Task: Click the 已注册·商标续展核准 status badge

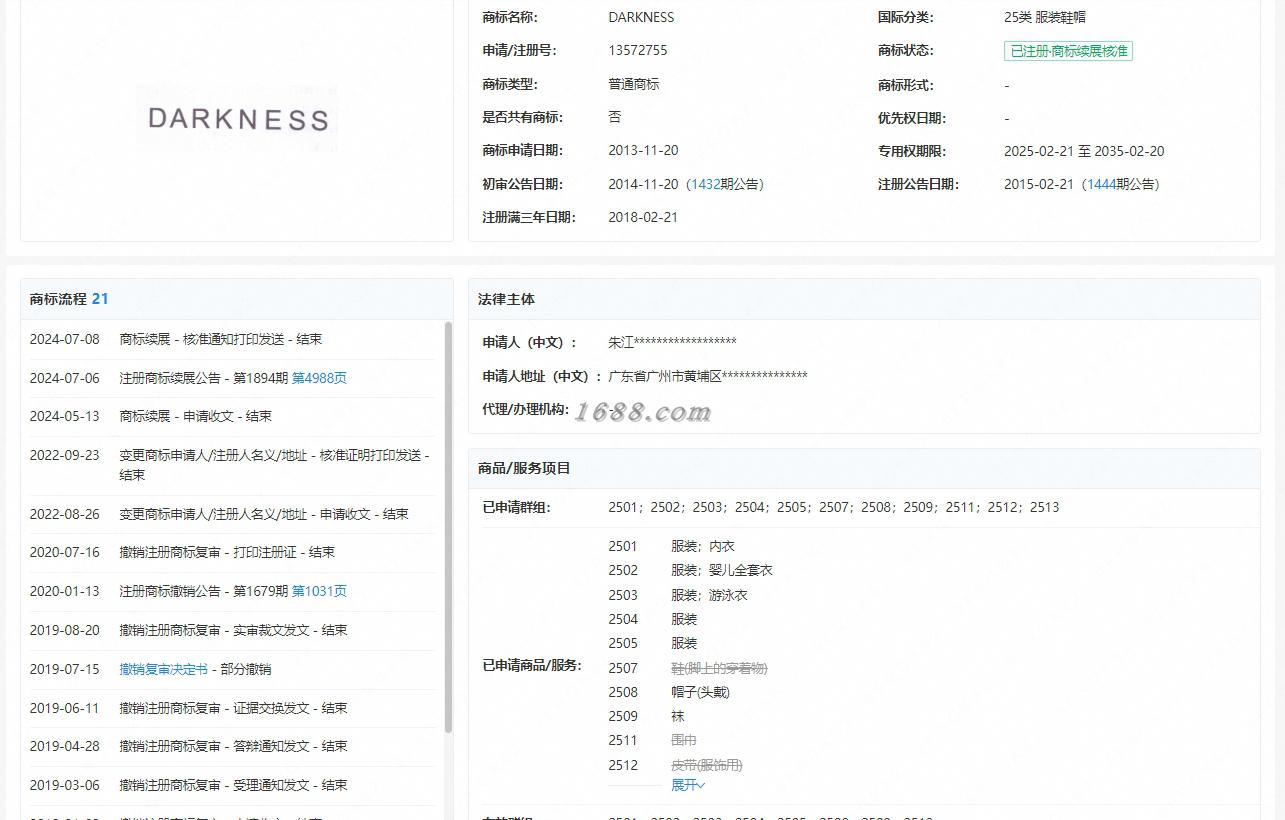Action: [x=1068, y=51]
